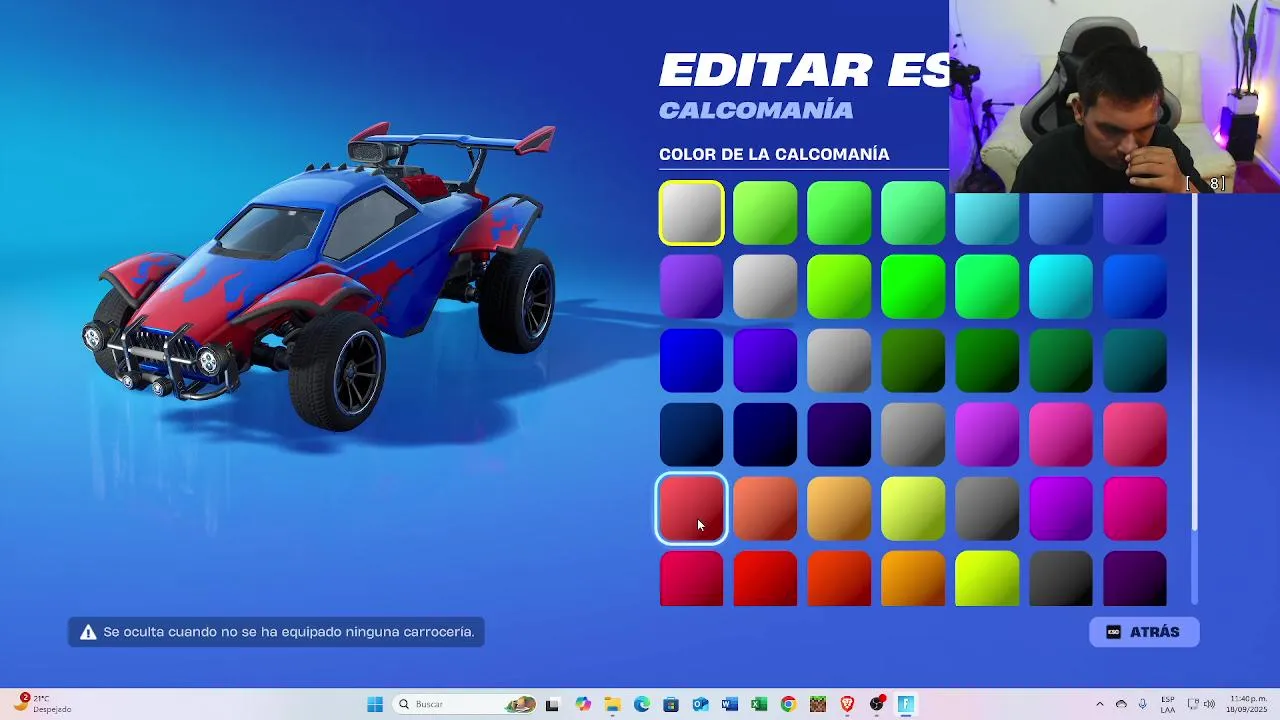
Task: Choose the charcoal black swatch
Action: pyautogui.click(x=1061, y=579)
